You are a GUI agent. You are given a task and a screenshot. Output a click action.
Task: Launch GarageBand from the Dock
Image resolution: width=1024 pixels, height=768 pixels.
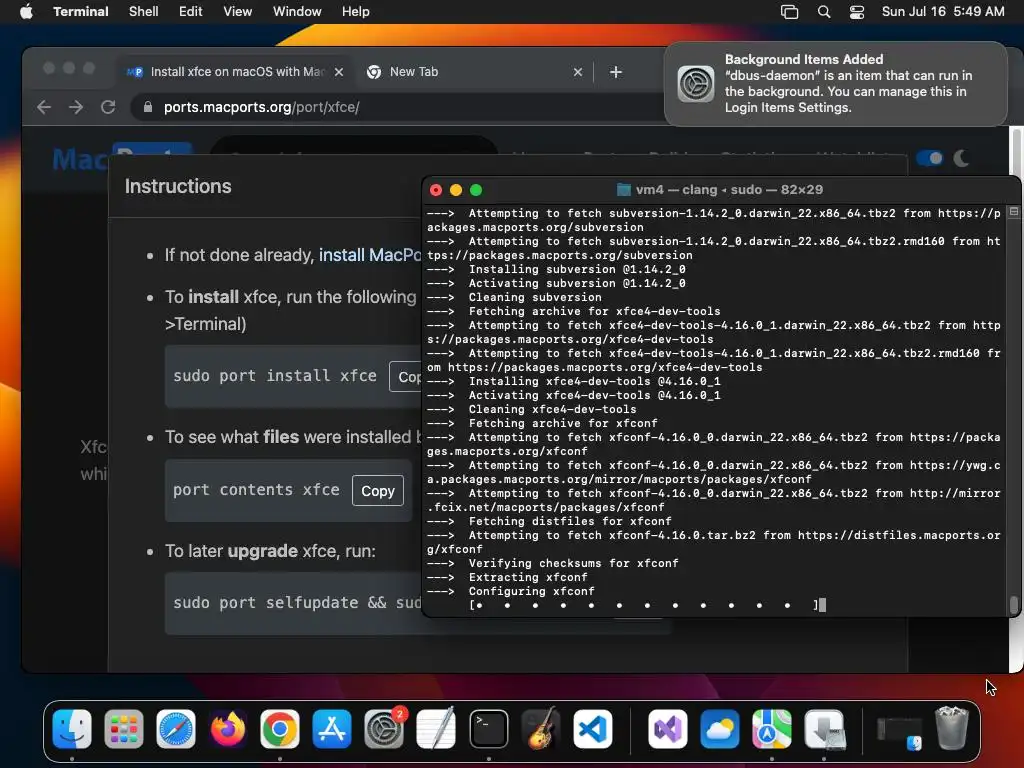[x=541, y=729]
